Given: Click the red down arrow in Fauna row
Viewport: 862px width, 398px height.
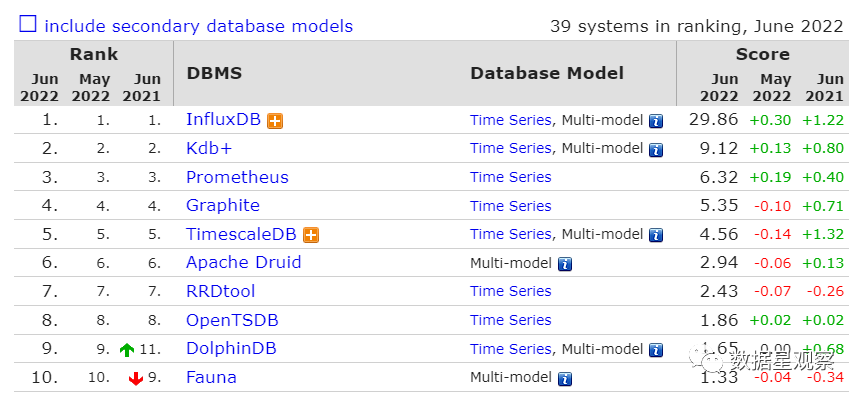Looking at the screenshot, I should tap(135, 378).
